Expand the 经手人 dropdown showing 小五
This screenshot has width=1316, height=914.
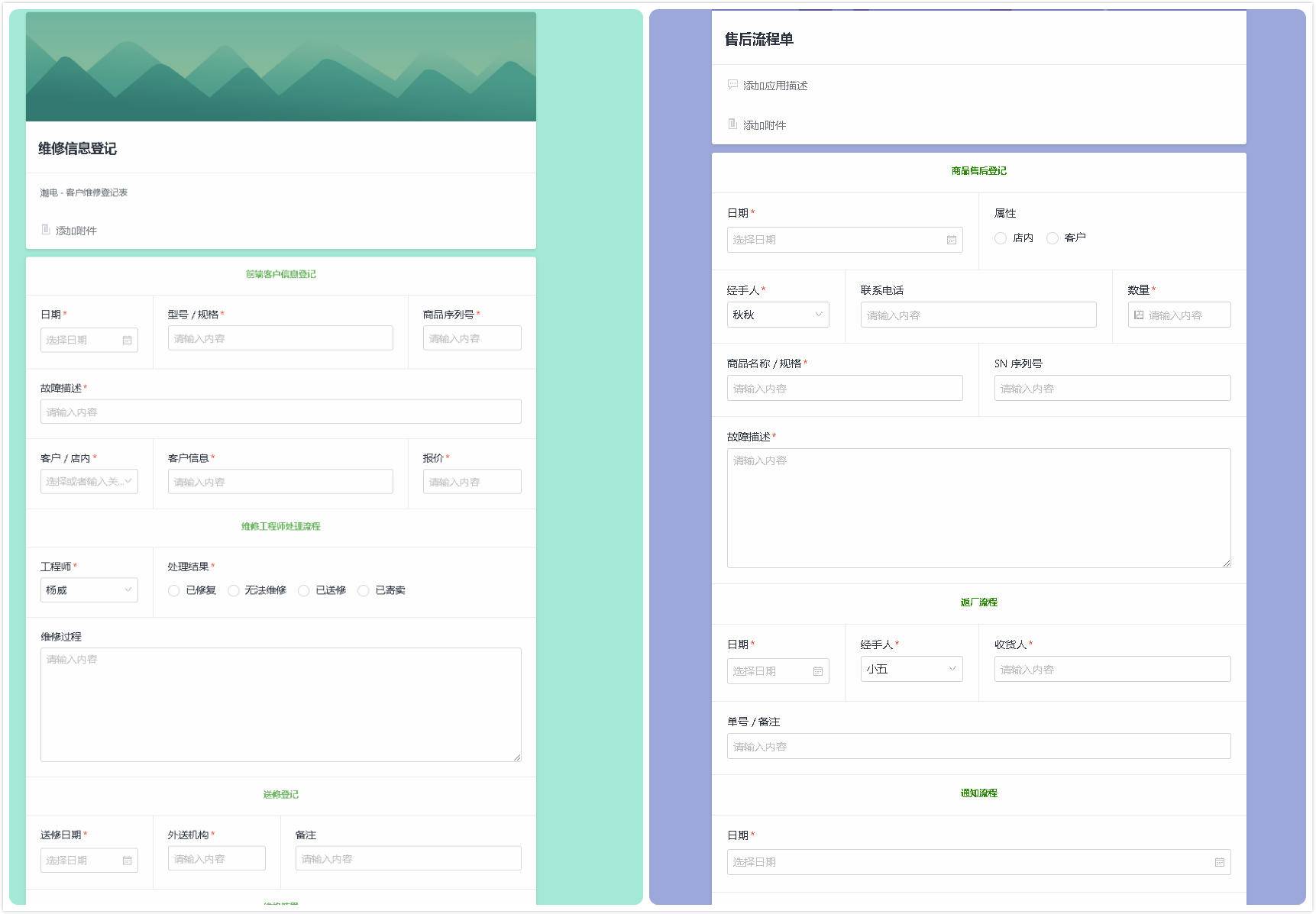pyautogui.click(x=910, y=669)
